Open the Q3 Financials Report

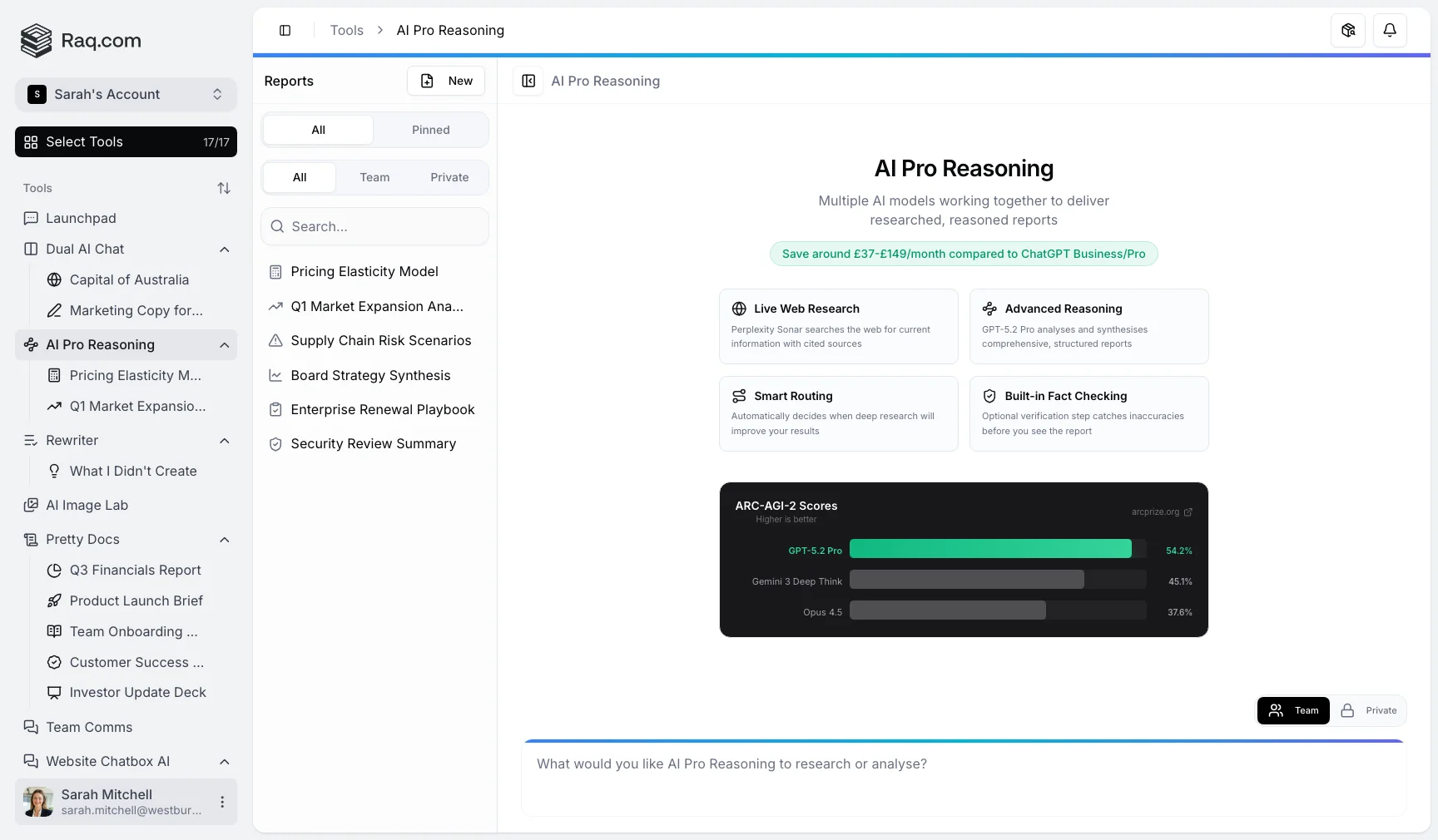135,571
